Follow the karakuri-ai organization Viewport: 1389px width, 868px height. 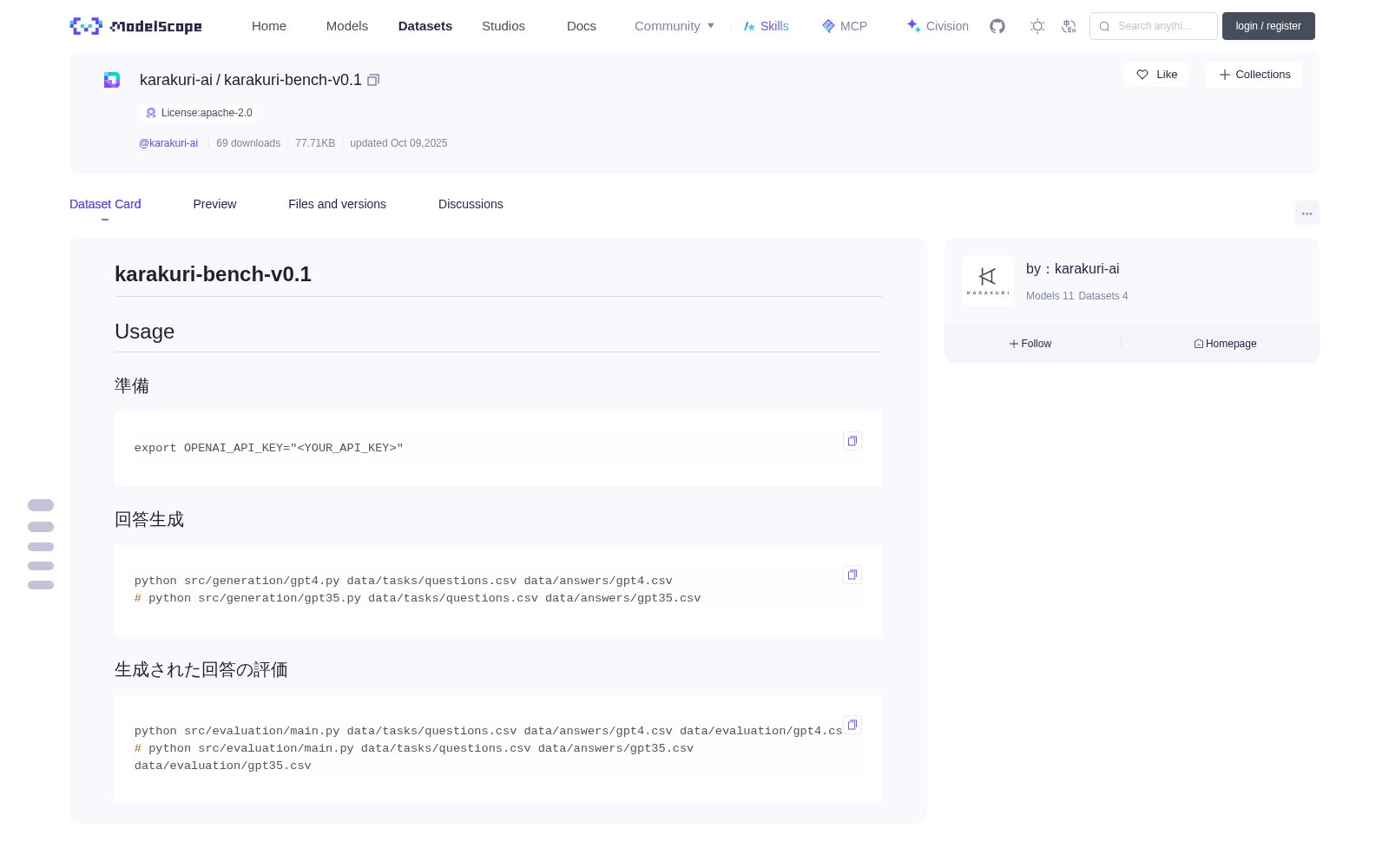click(1030, 344)
